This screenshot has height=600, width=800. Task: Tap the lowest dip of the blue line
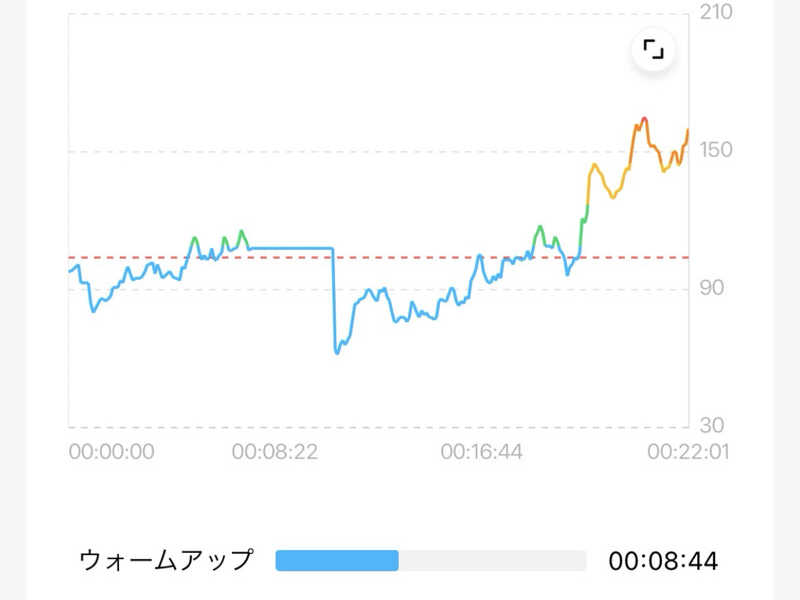[x=337, y=352]
